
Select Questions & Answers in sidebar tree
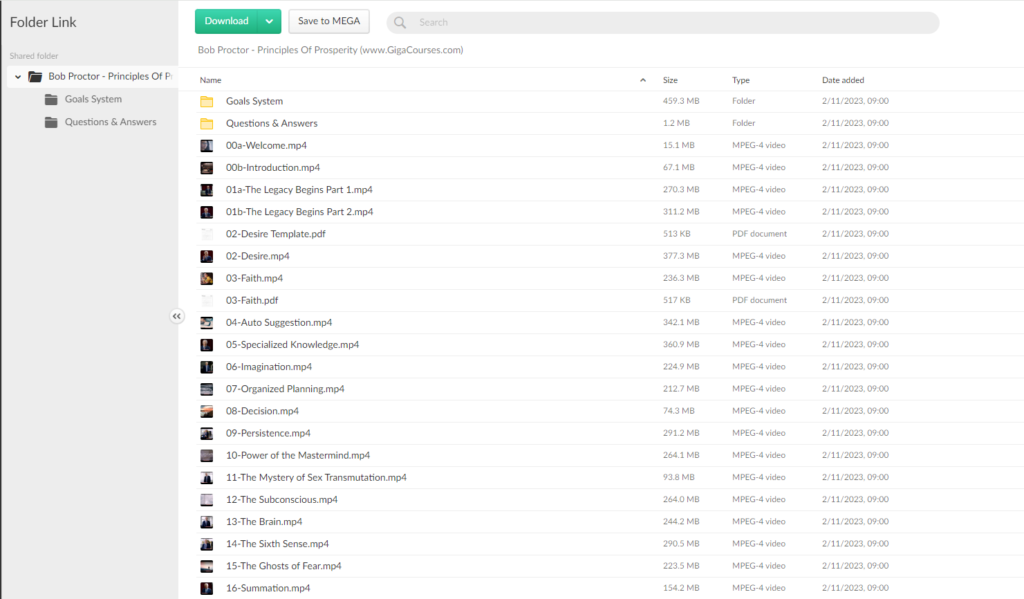coord(110,122)
